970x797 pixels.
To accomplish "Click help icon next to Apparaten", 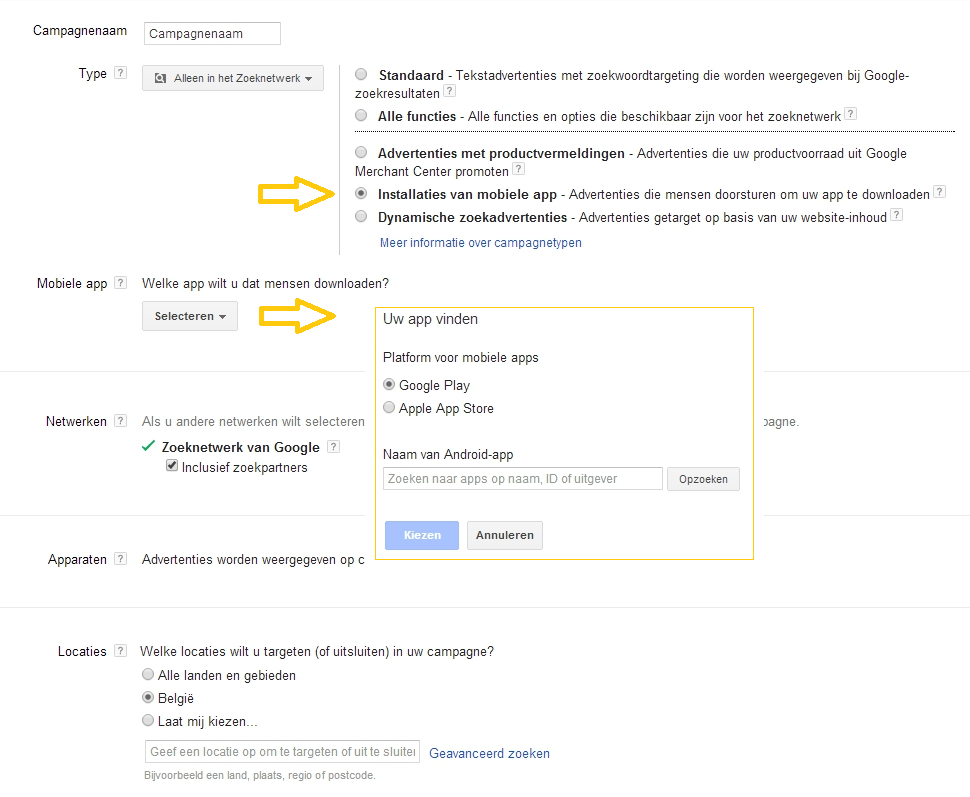I will 121,558.
